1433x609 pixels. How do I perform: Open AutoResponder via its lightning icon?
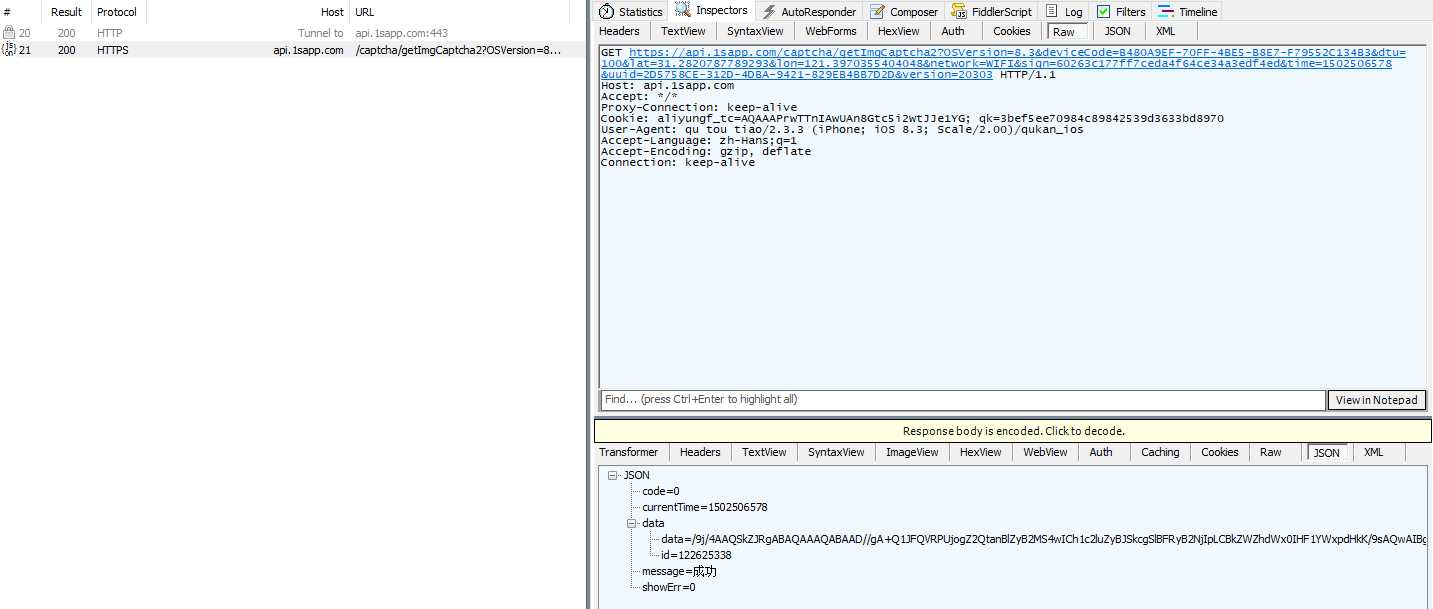(x=769, y=12)
